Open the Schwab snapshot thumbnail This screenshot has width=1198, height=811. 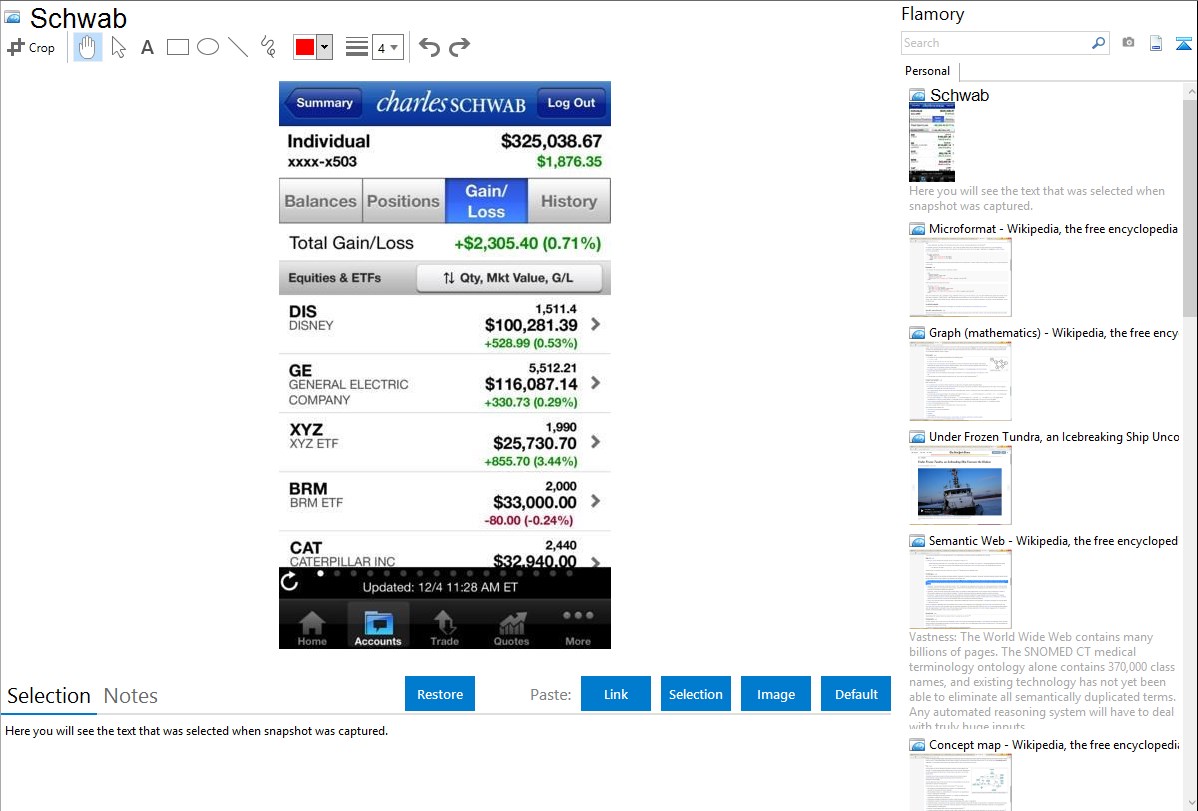931,142
